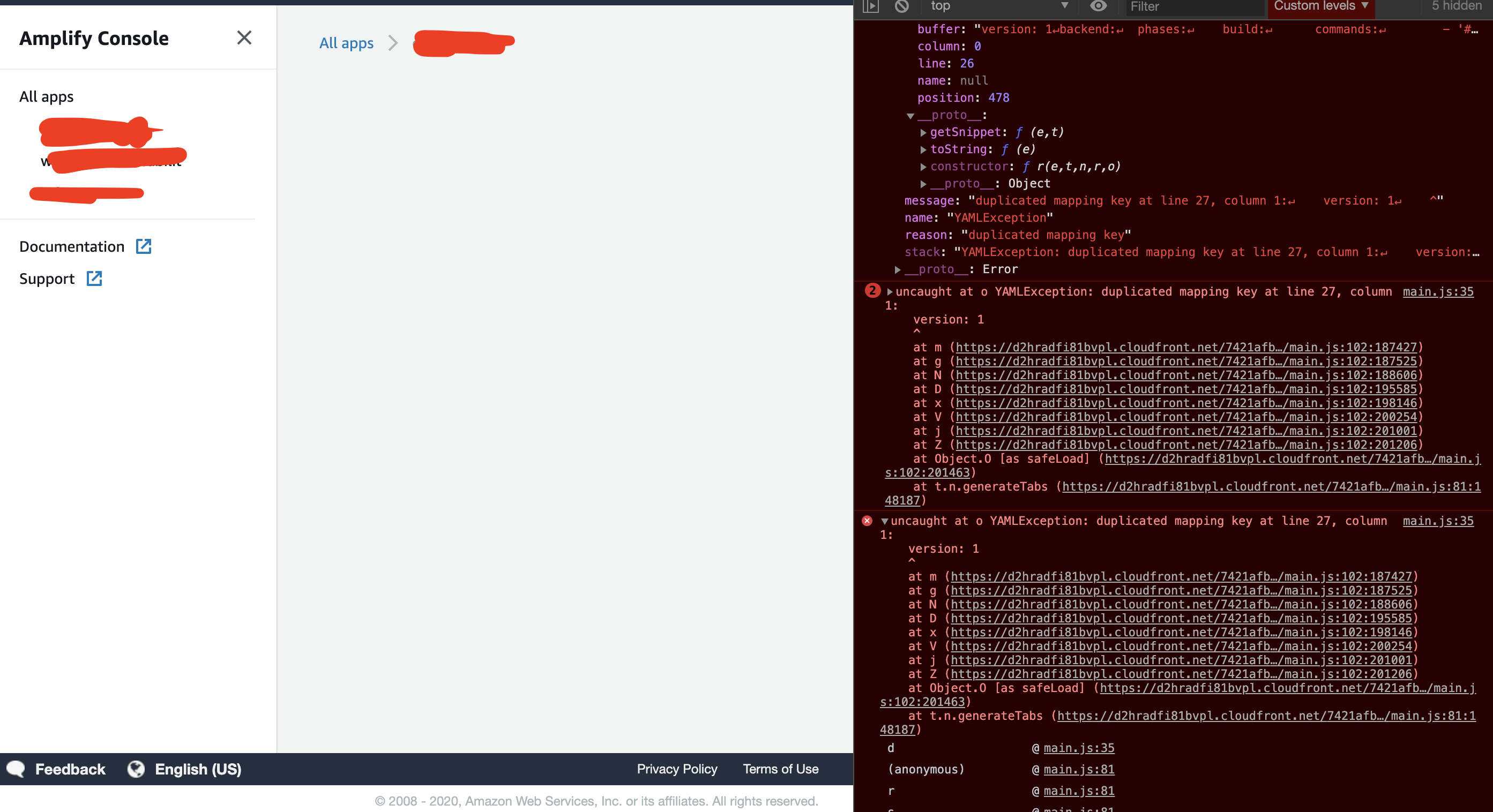
Task: Expand the __proto__: Object entry
Action: point(923,184)
